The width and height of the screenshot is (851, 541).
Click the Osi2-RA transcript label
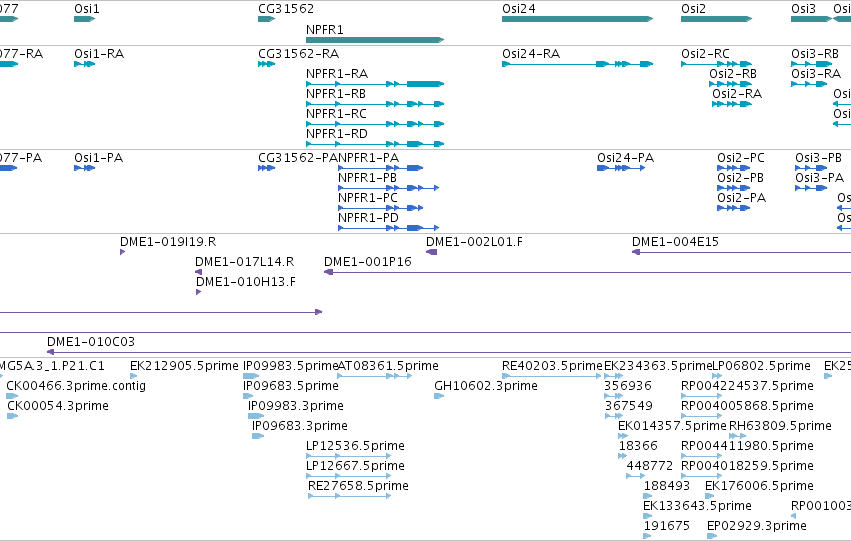(x=737, y=94)
